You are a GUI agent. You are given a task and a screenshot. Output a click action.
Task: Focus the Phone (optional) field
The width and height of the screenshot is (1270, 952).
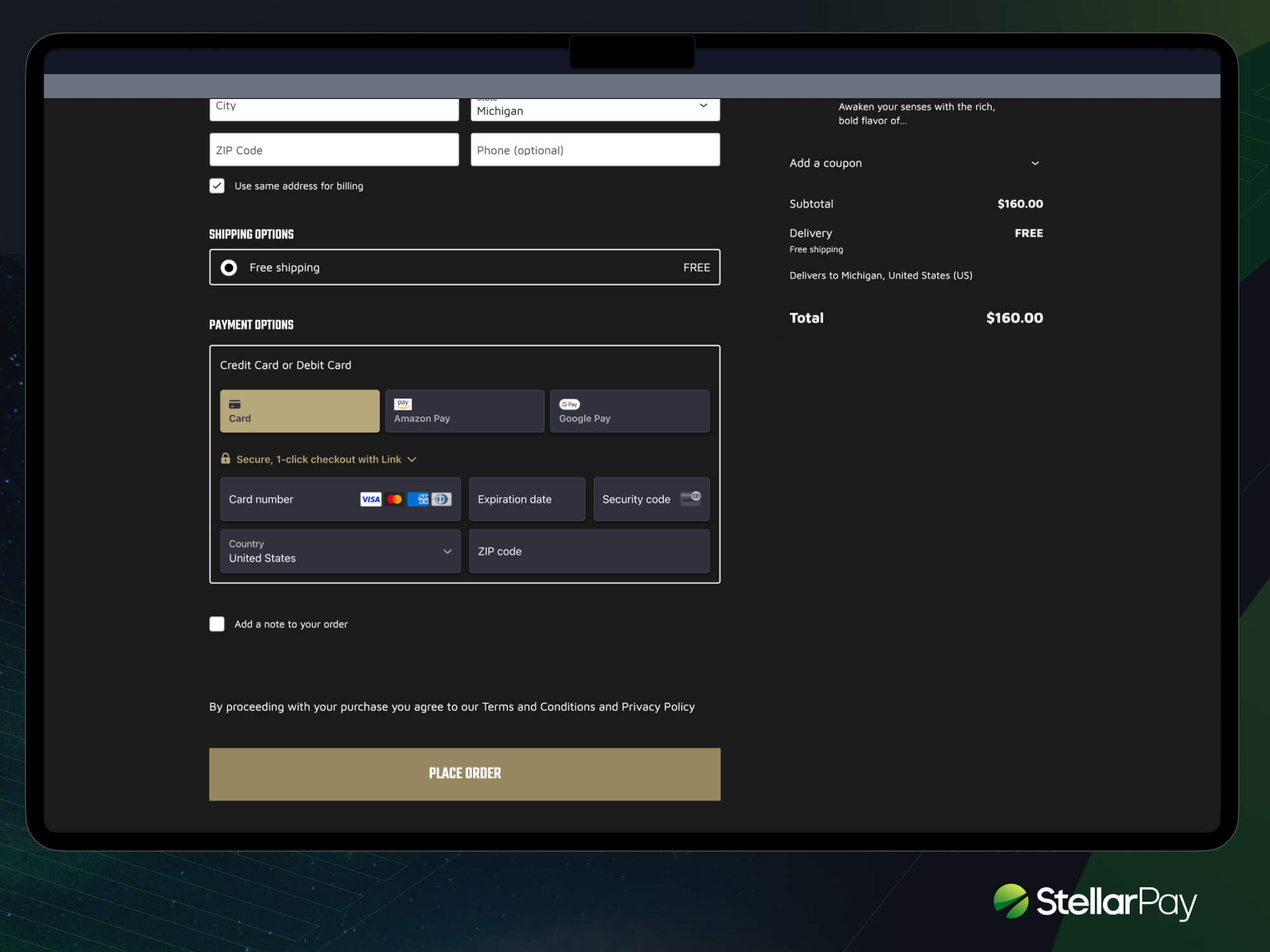pos(595,150)
